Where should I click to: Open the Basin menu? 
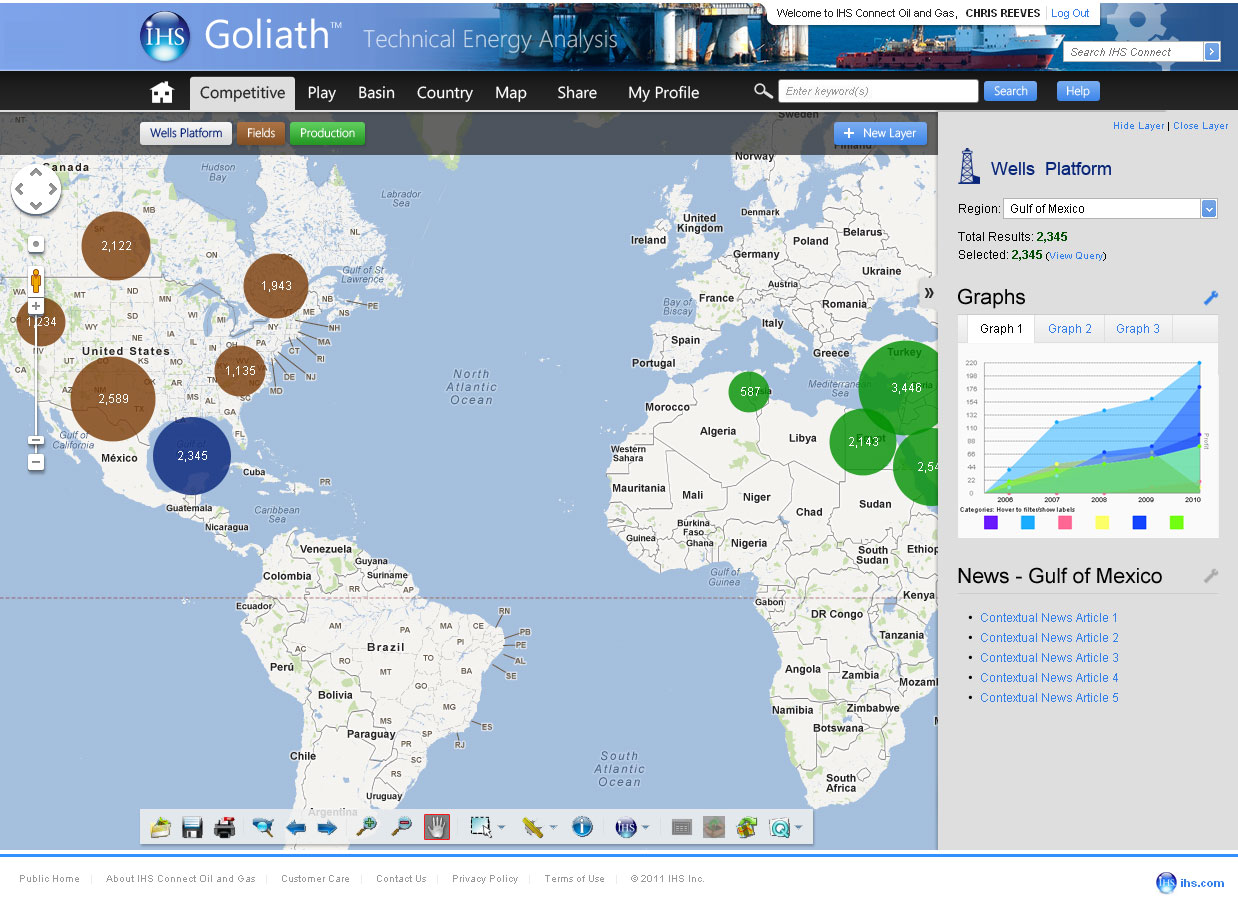(x=376, y=93)
